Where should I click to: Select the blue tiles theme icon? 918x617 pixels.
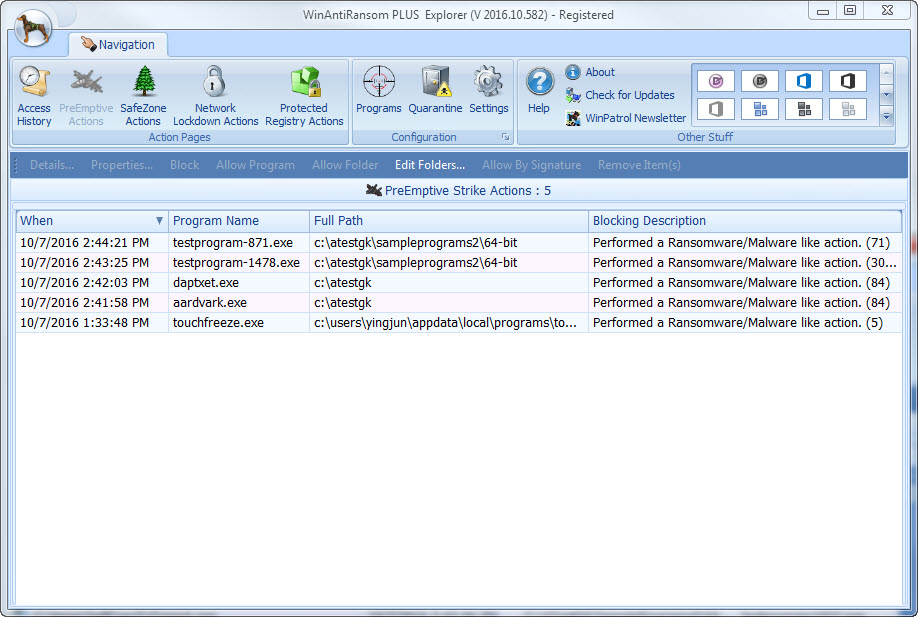coord(760,109)
